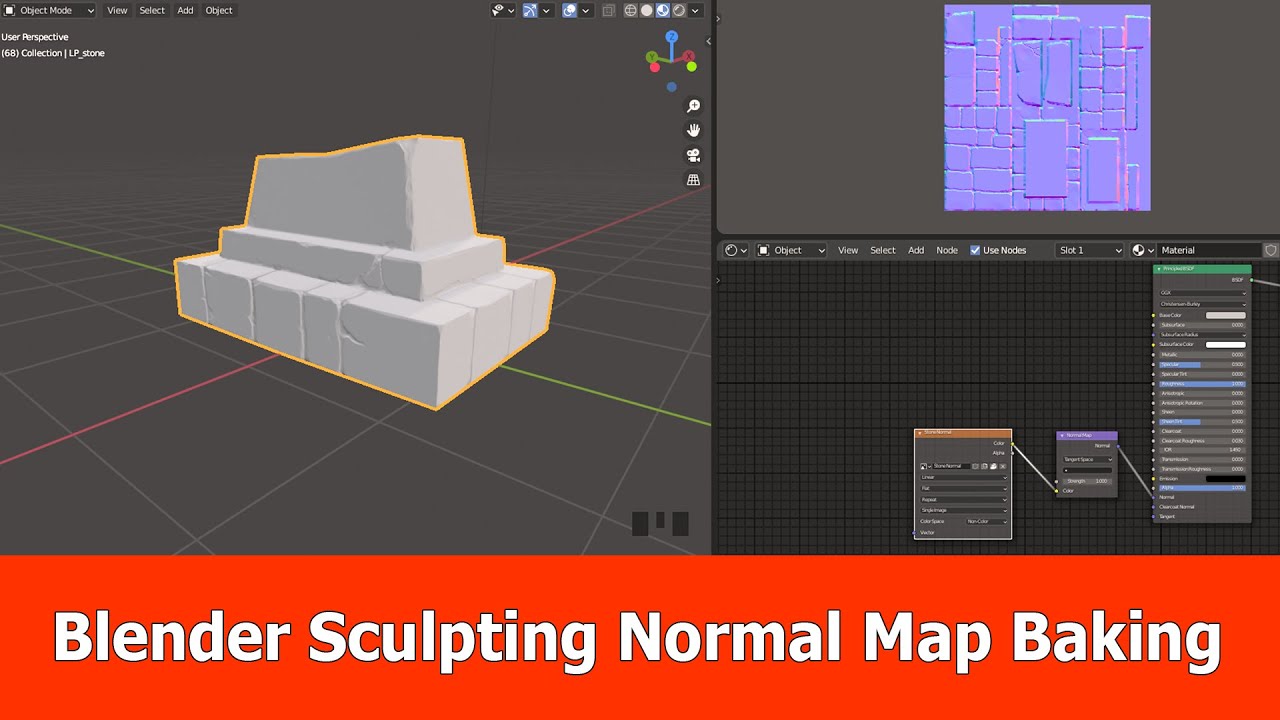
Task: Open the gizmo options dropdown arrow
Action: click(x=546, y=11)
